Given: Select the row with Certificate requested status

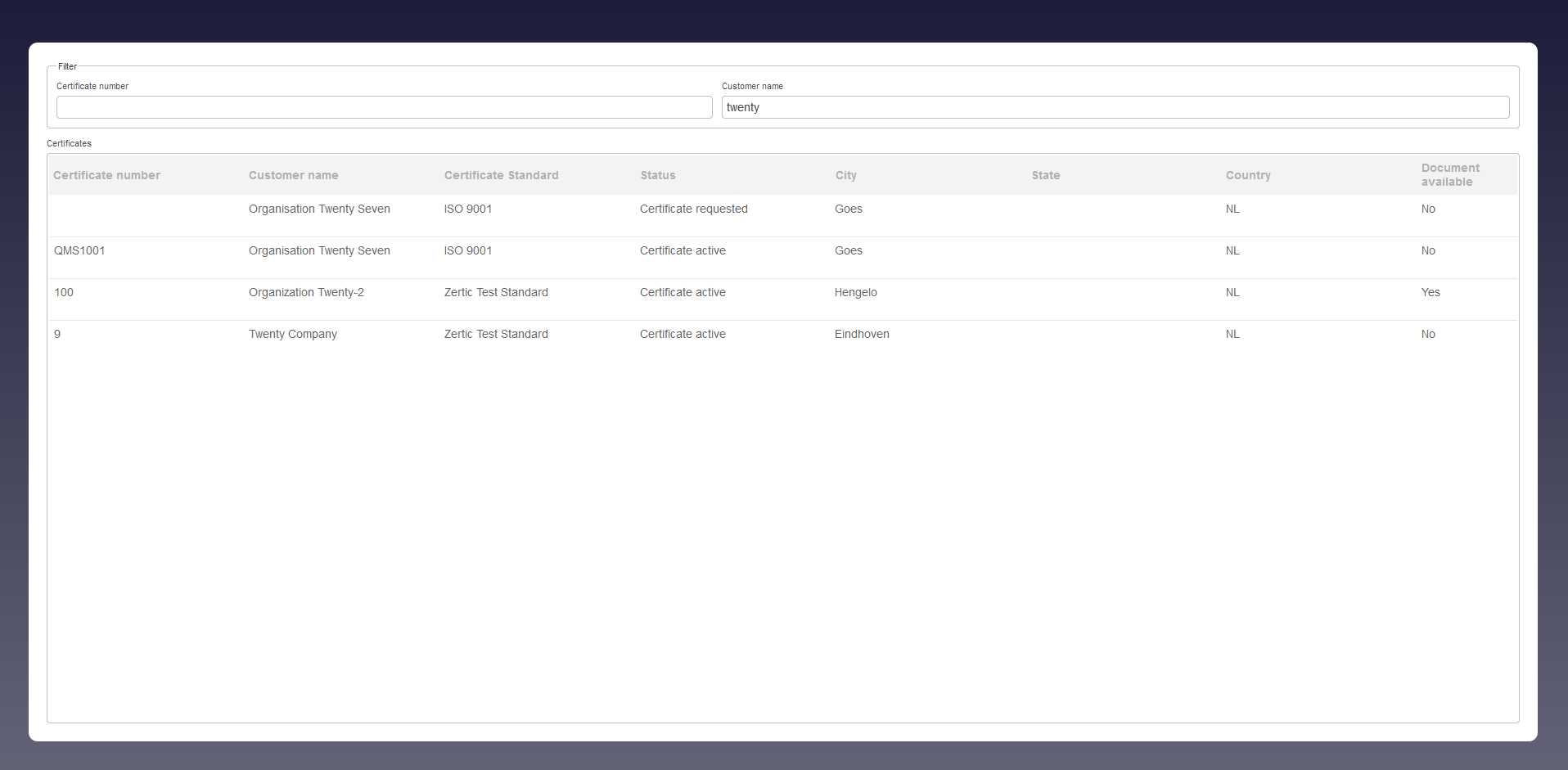Looking at the screenshot, I should coord(693,209).
